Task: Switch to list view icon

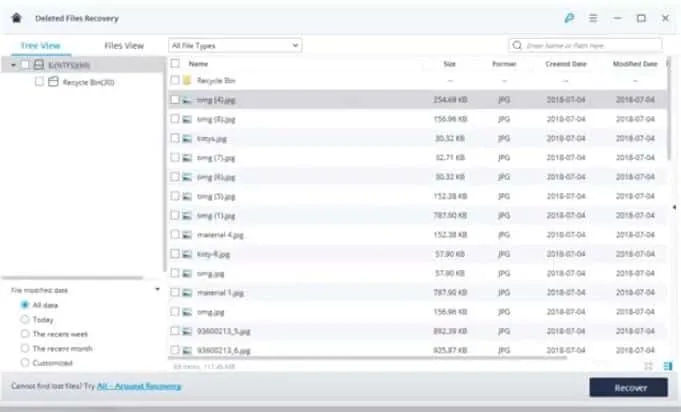Action: coord(668,366)
